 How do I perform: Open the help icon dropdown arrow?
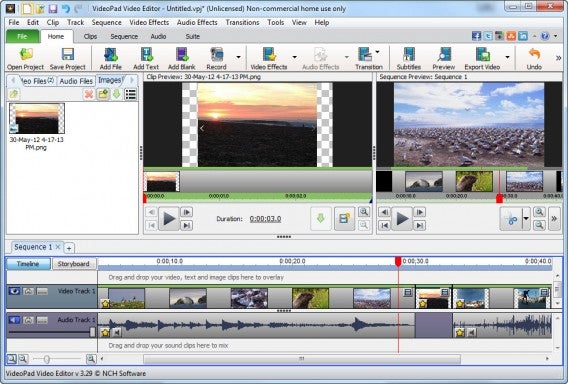point(555,36)
